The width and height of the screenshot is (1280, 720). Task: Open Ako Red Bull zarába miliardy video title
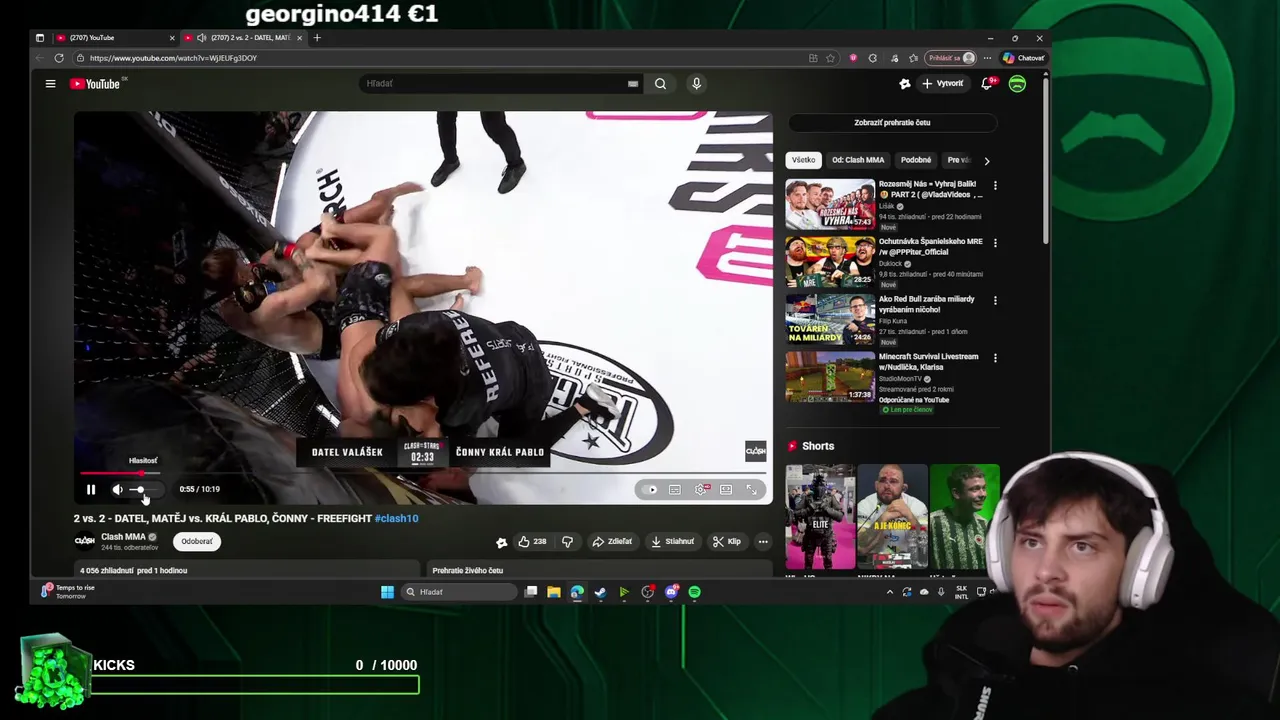coord(926,304)
